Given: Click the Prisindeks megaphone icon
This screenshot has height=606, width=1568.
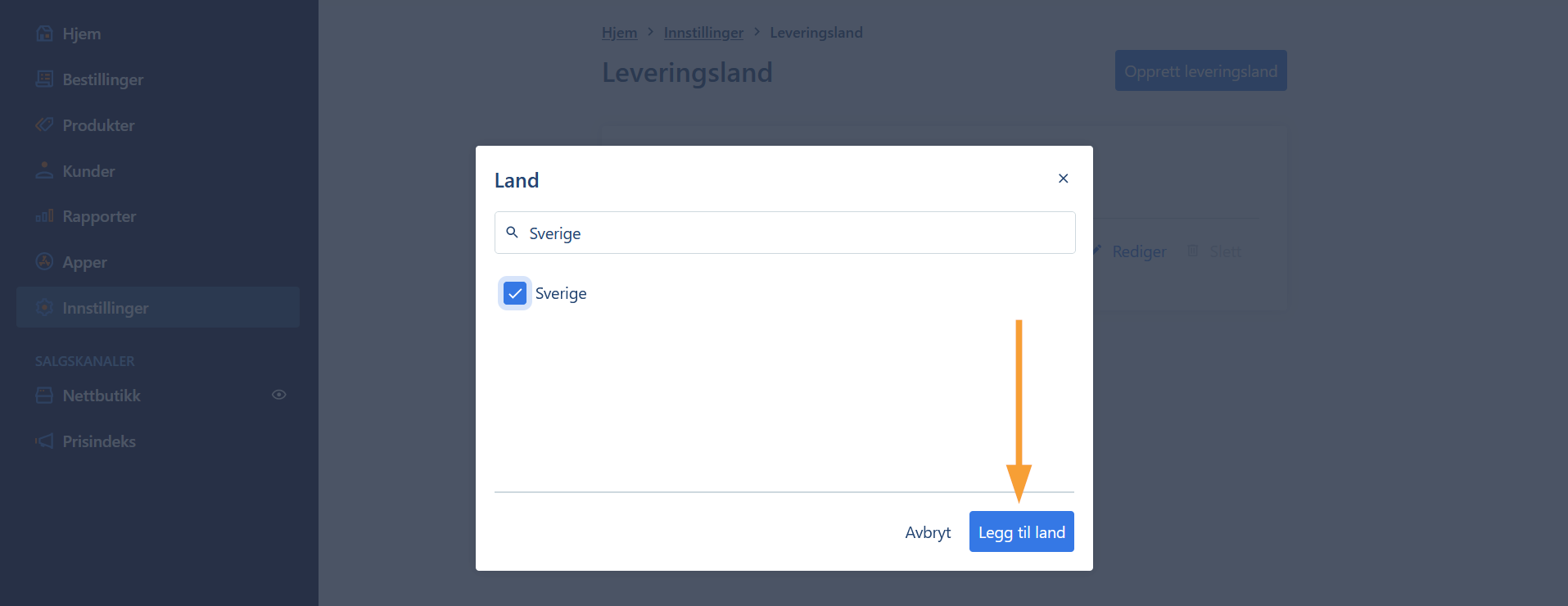Looking at the screenshot, I should pos(44,441).
